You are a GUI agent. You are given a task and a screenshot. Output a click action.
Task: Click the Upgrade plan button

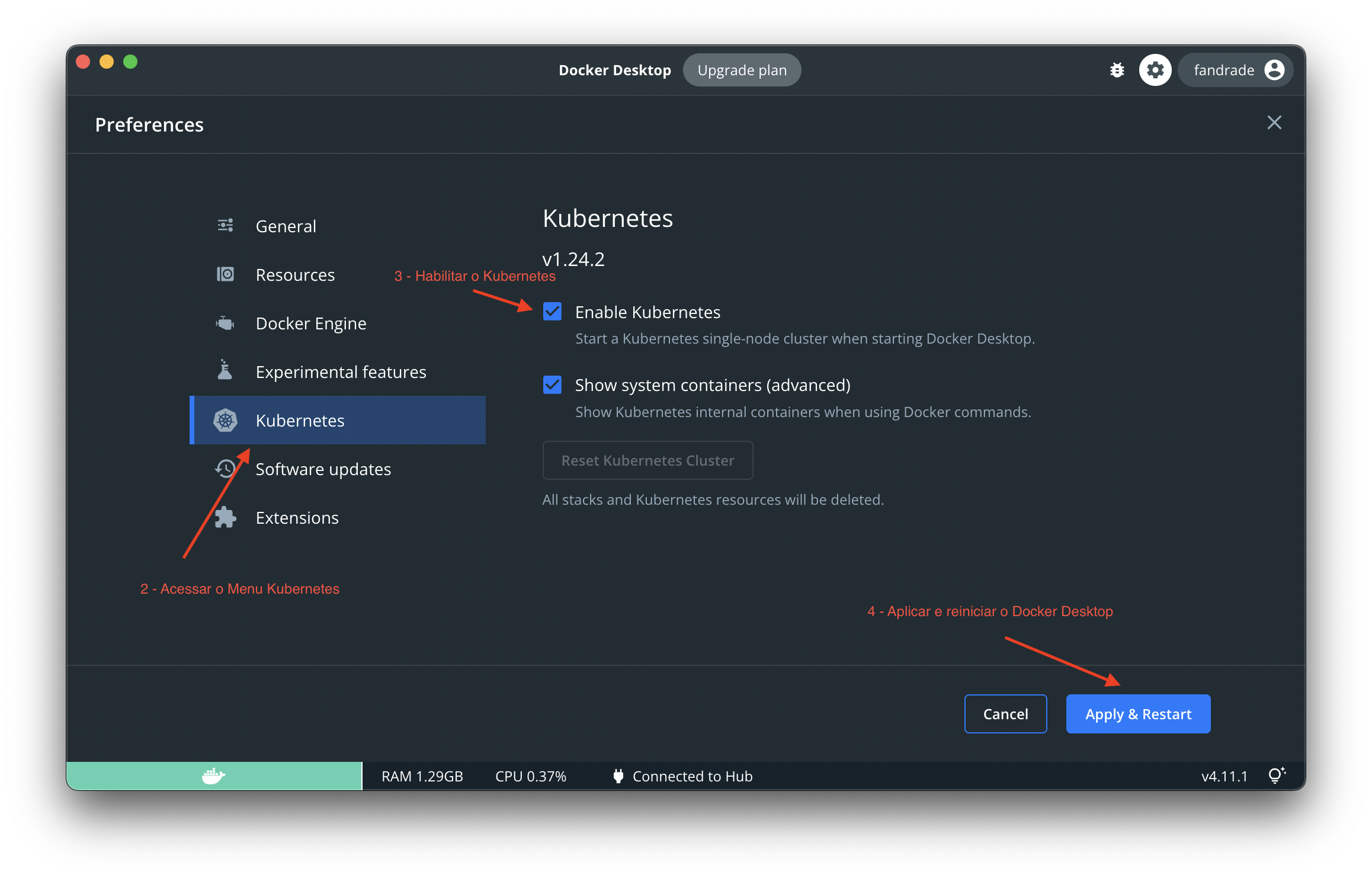click(x=742, y=70)
